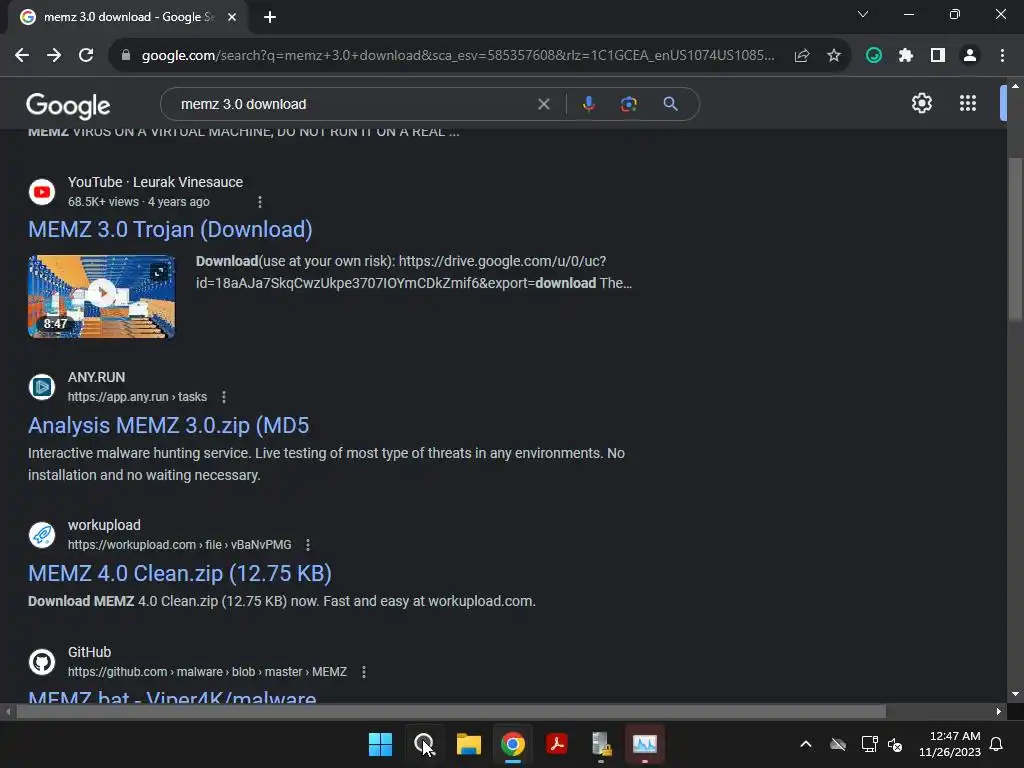Click the YouTube · Leurak Vinesauce source label
Screen dimensions: 1024x768
155,182
